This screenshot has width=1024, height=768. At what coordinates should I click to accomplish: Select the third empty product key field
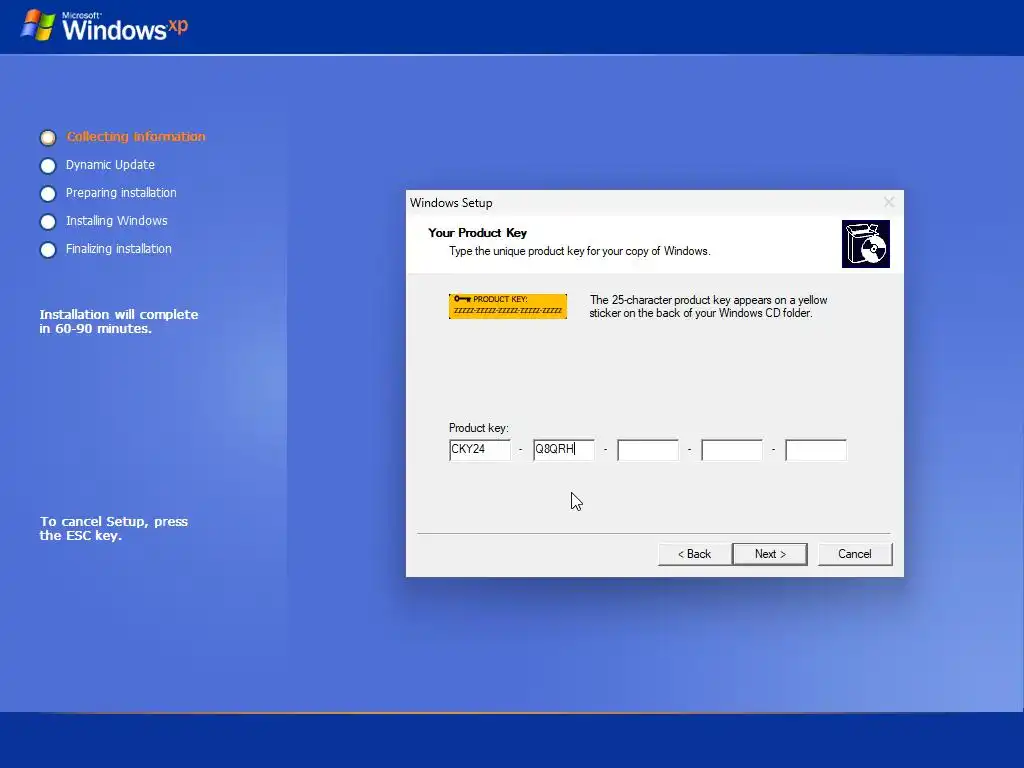click(x=648, y=449)
